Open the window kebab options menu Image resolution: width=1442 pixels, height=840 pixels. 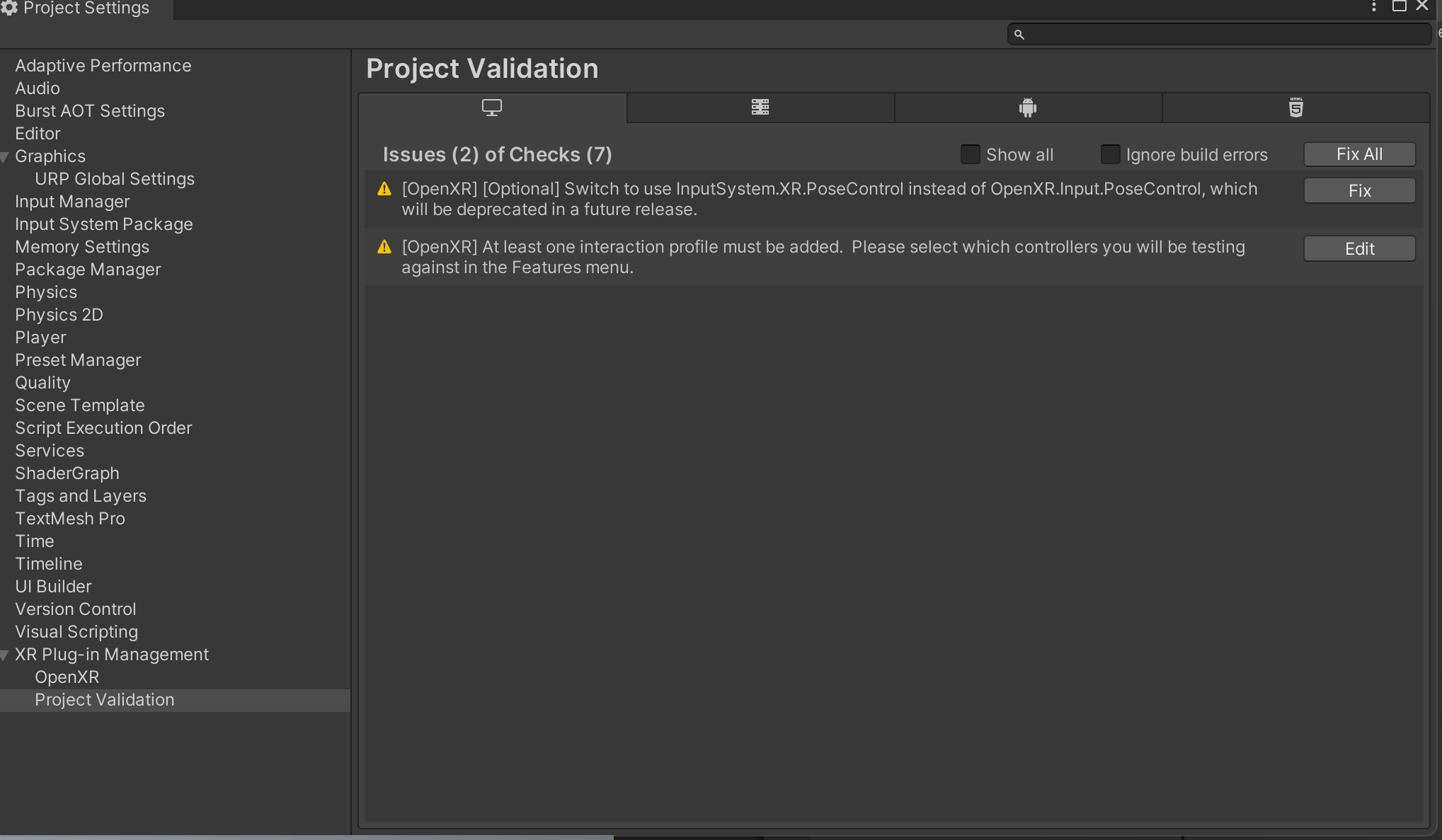(x=1373, y=6)
